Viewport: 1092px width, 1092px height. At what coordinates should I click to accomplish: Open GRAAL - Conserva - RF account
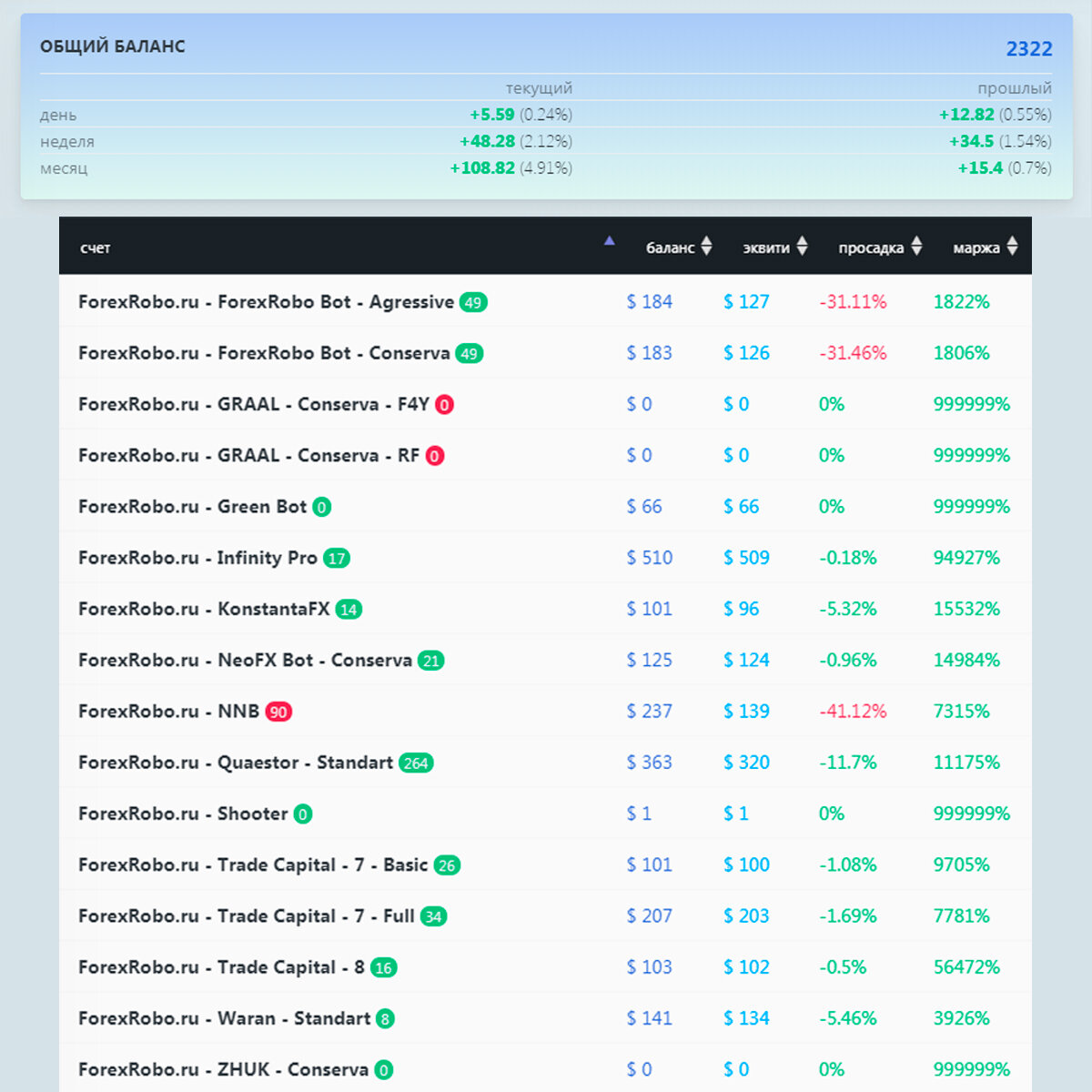[x=249, y=455]
